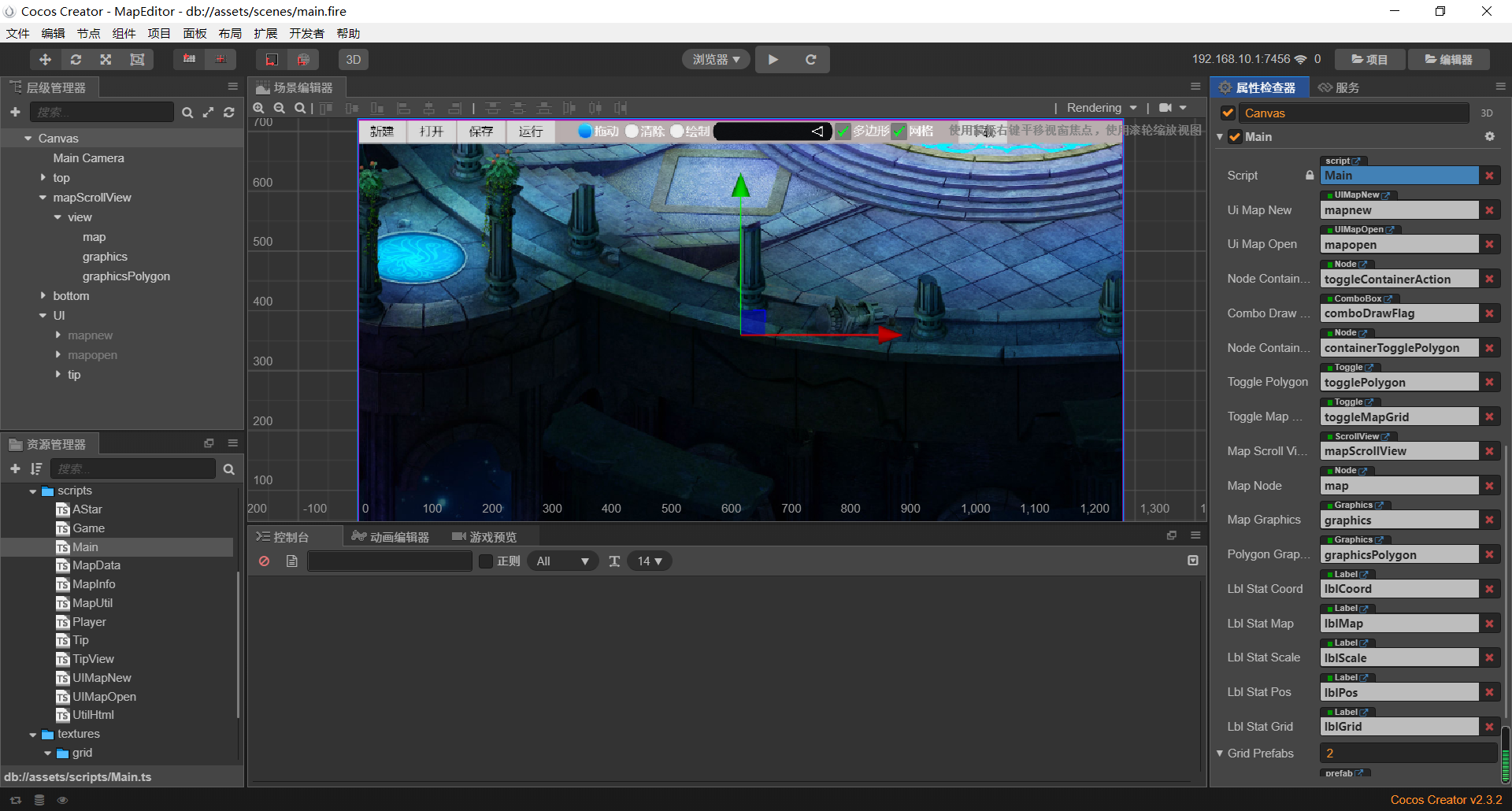Open Main component settings gear

click(x=1489, y=136)
